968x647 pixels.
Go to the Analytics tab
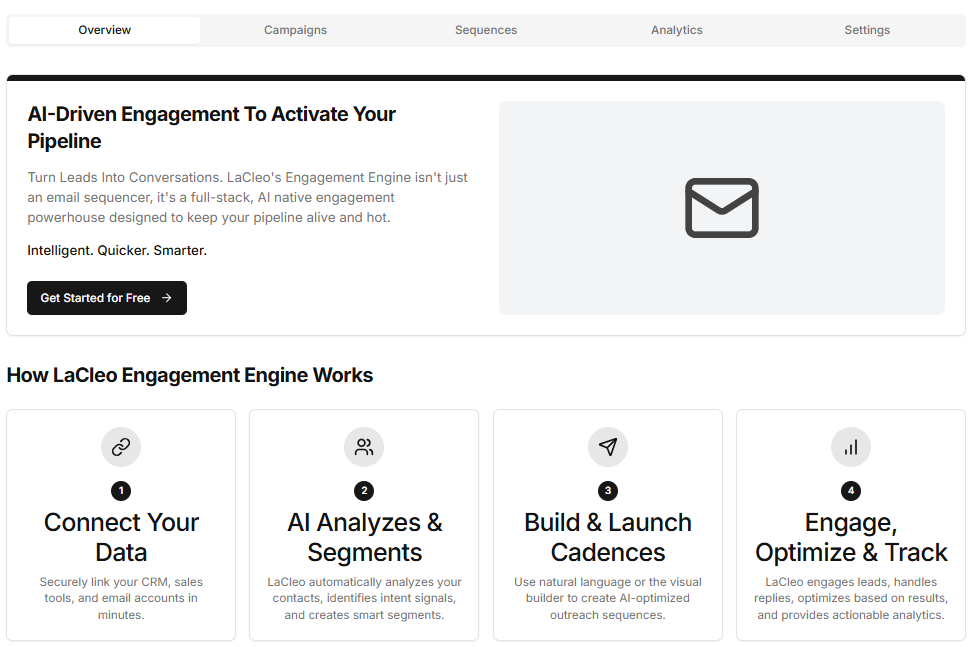677,30
